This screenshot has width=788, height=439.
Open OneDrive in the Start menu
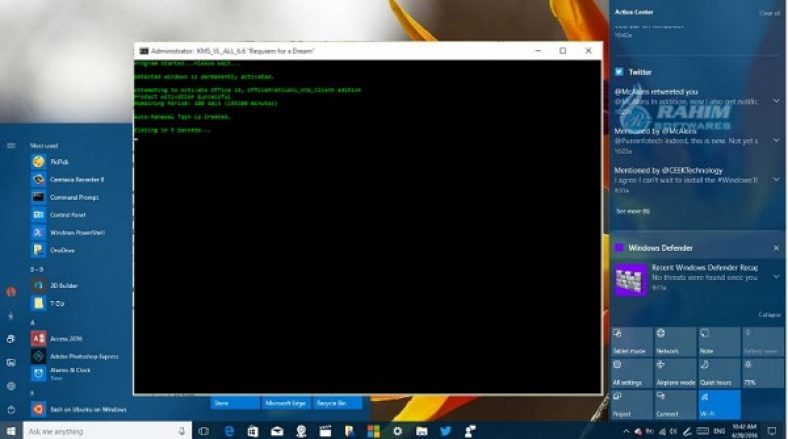[x=53, y=250]
